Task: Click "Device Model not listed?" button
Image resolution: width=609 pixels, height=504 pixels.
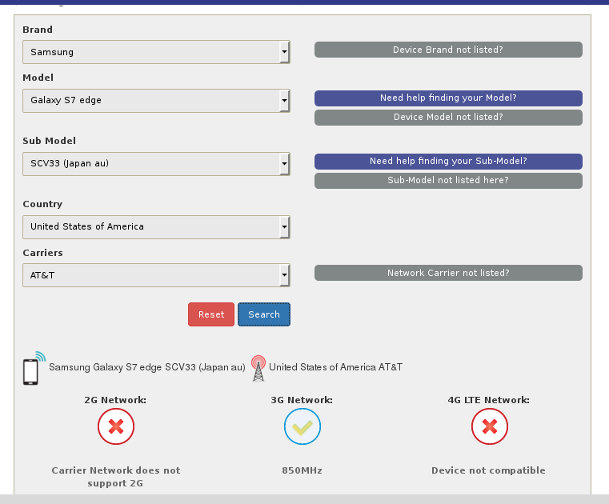Action: click(x=448, y=117)
